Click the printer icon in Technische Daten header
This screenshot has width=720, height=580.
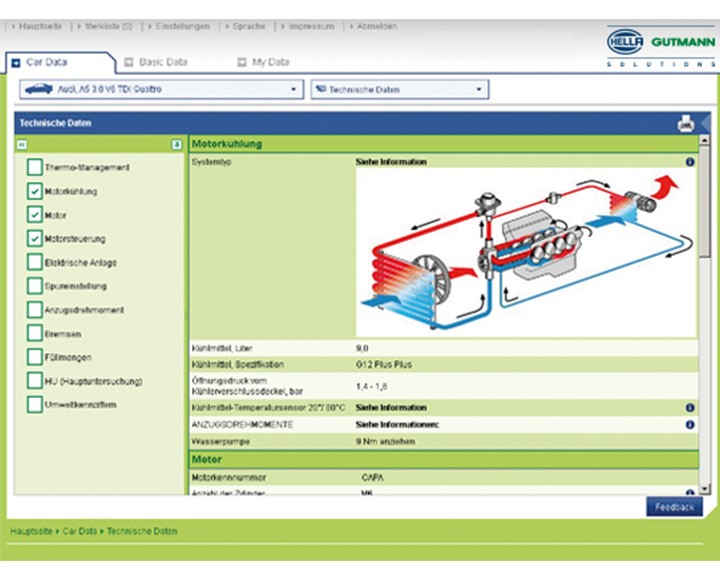click(x=686, y=124)
